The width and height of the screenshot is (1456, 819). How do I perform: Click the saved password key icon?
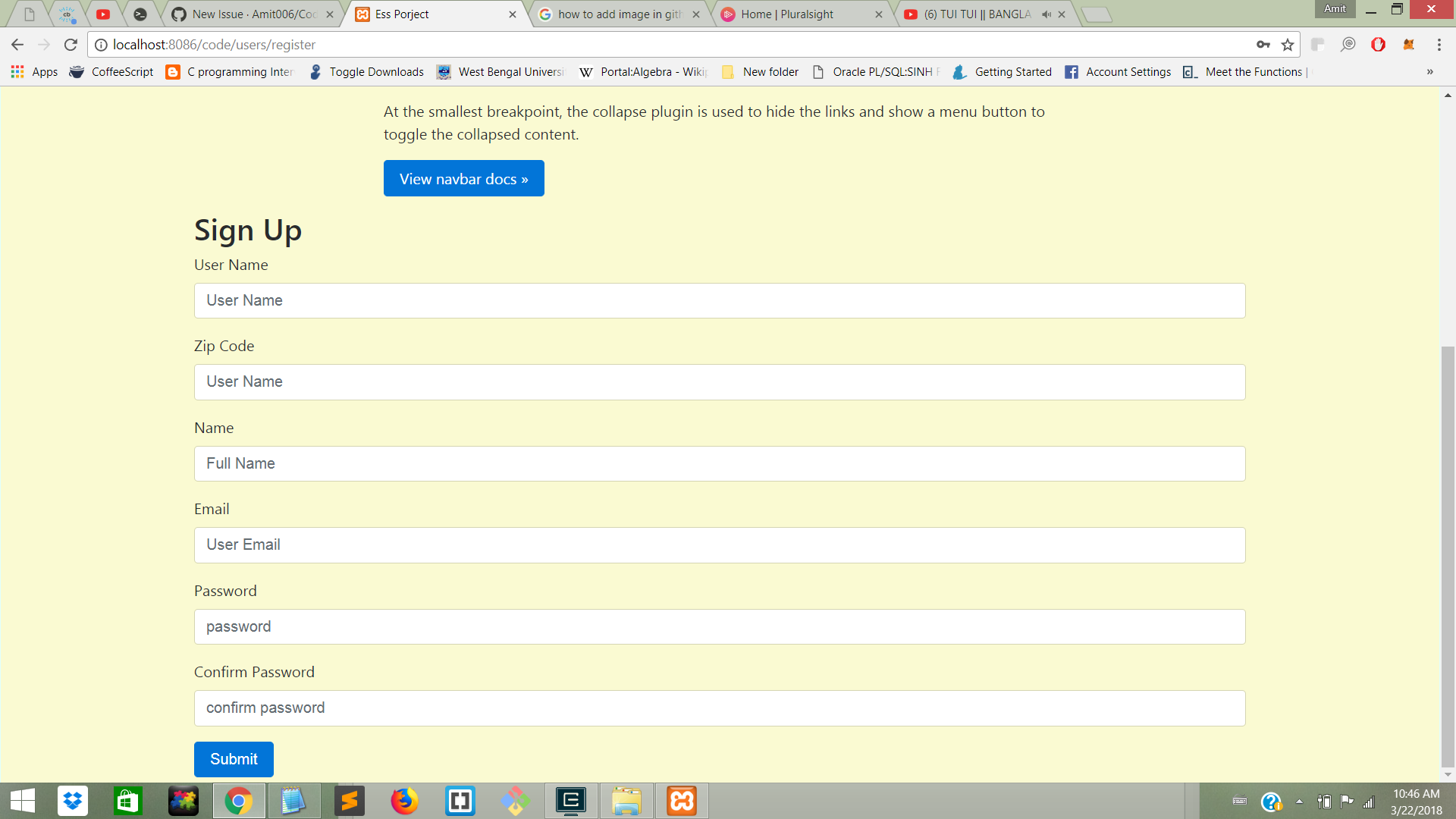[x=1263, y=45]
